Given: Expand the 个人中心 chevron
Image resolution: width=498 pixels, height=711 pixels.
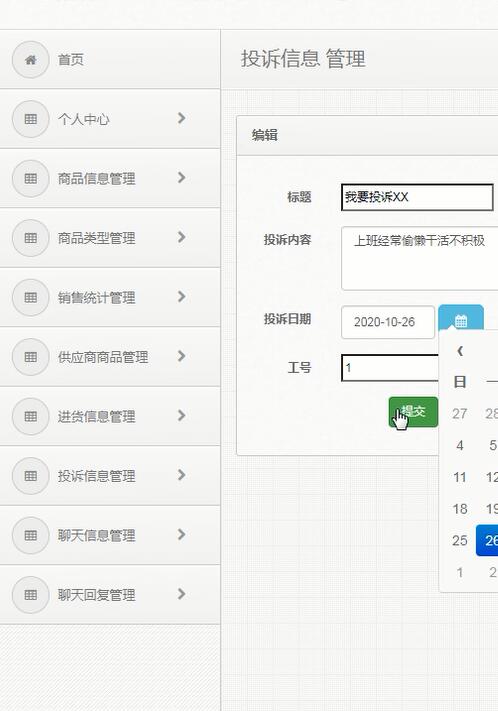Looking at the screenshot, I should click(181, 118).
